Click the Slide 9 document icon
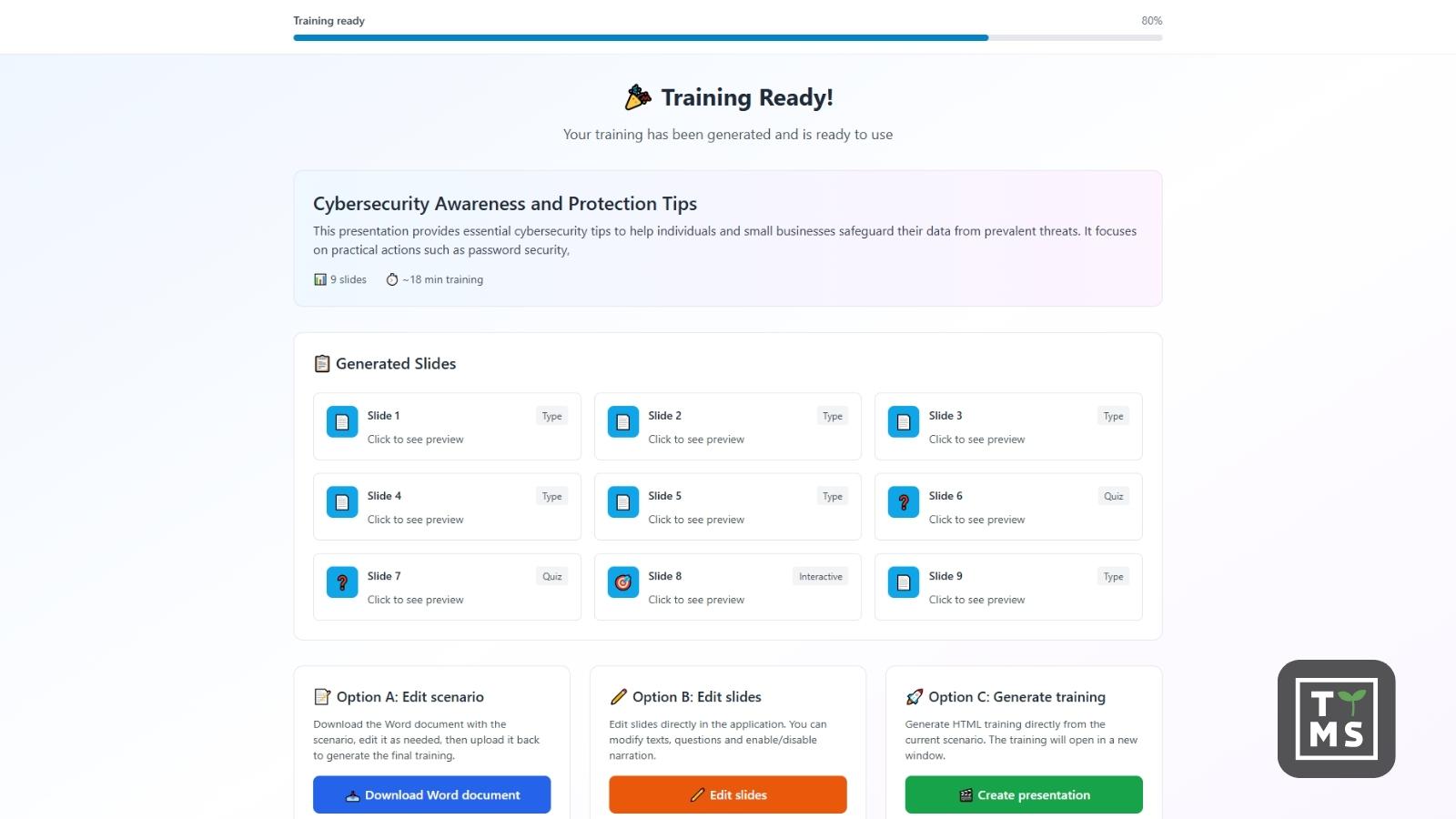 [904, 582]
